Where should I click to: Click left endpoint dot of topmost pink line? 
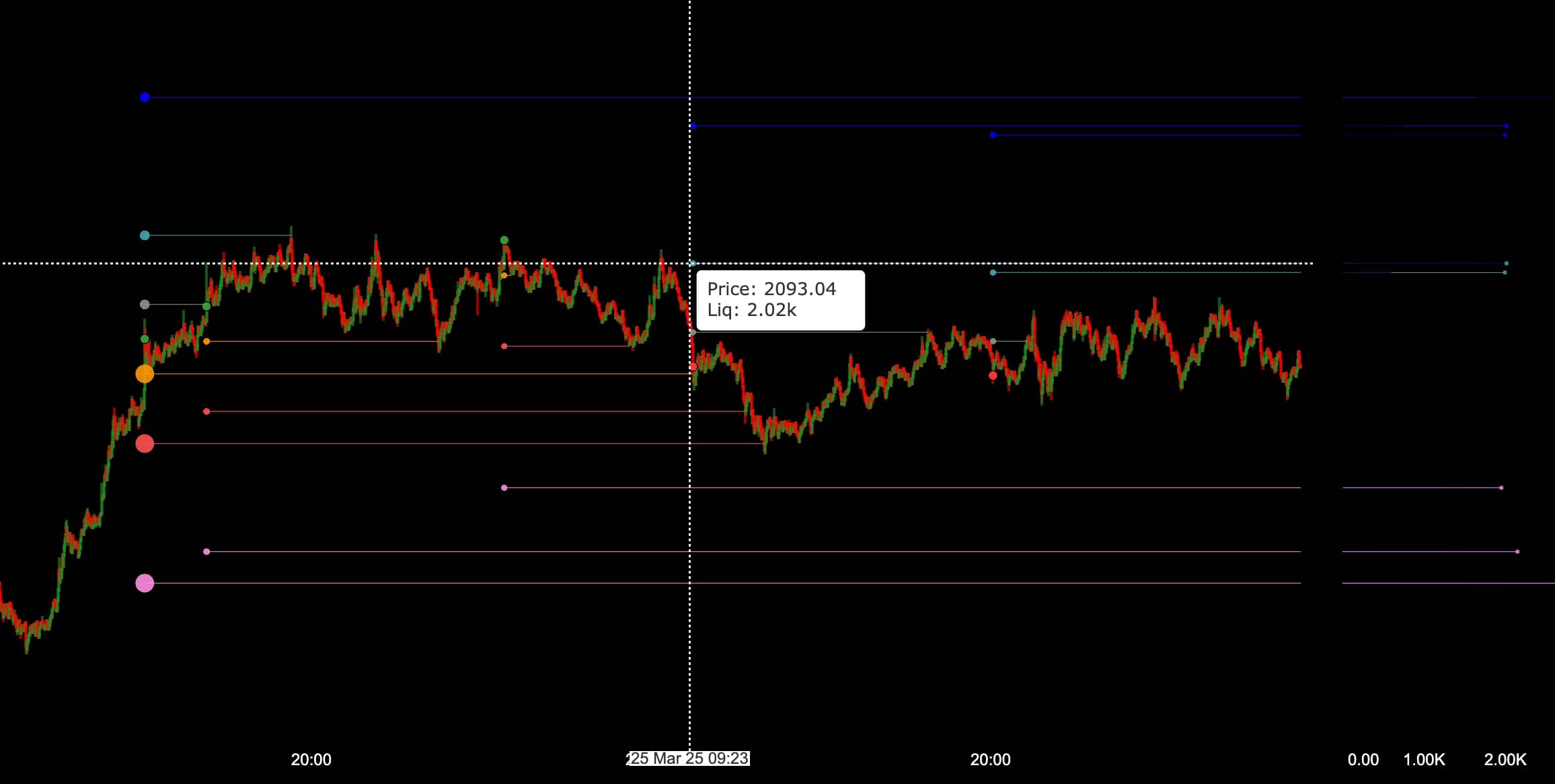point(504,487)
